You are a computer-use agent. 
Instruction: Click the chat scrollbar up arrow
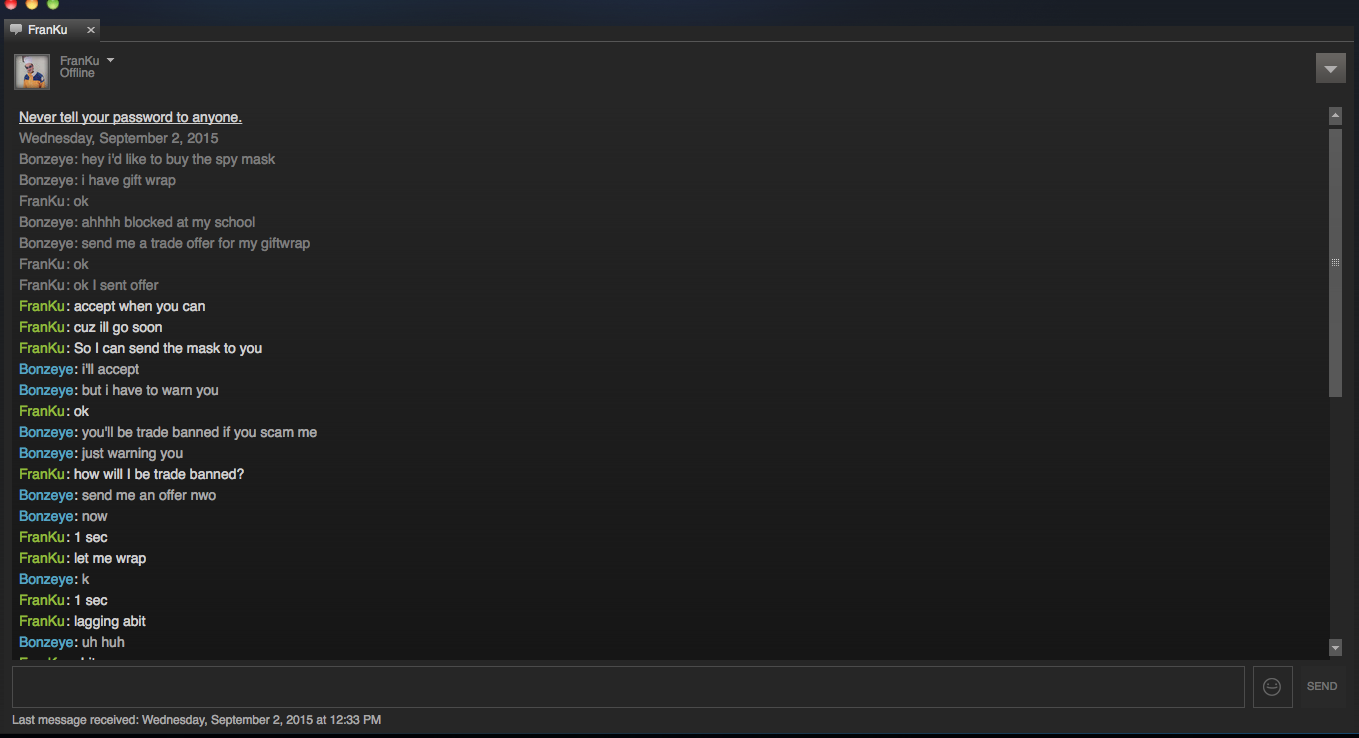[1335, 116]
